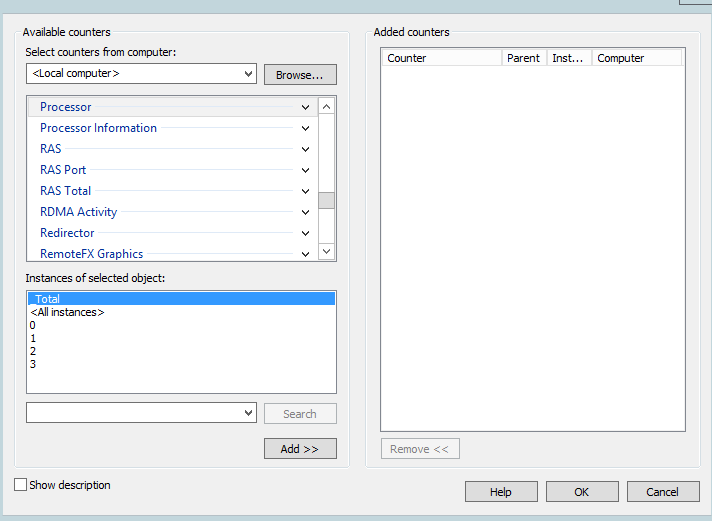
Task: Click the counter list scroll-up arrow
Action: click(326, 107)
